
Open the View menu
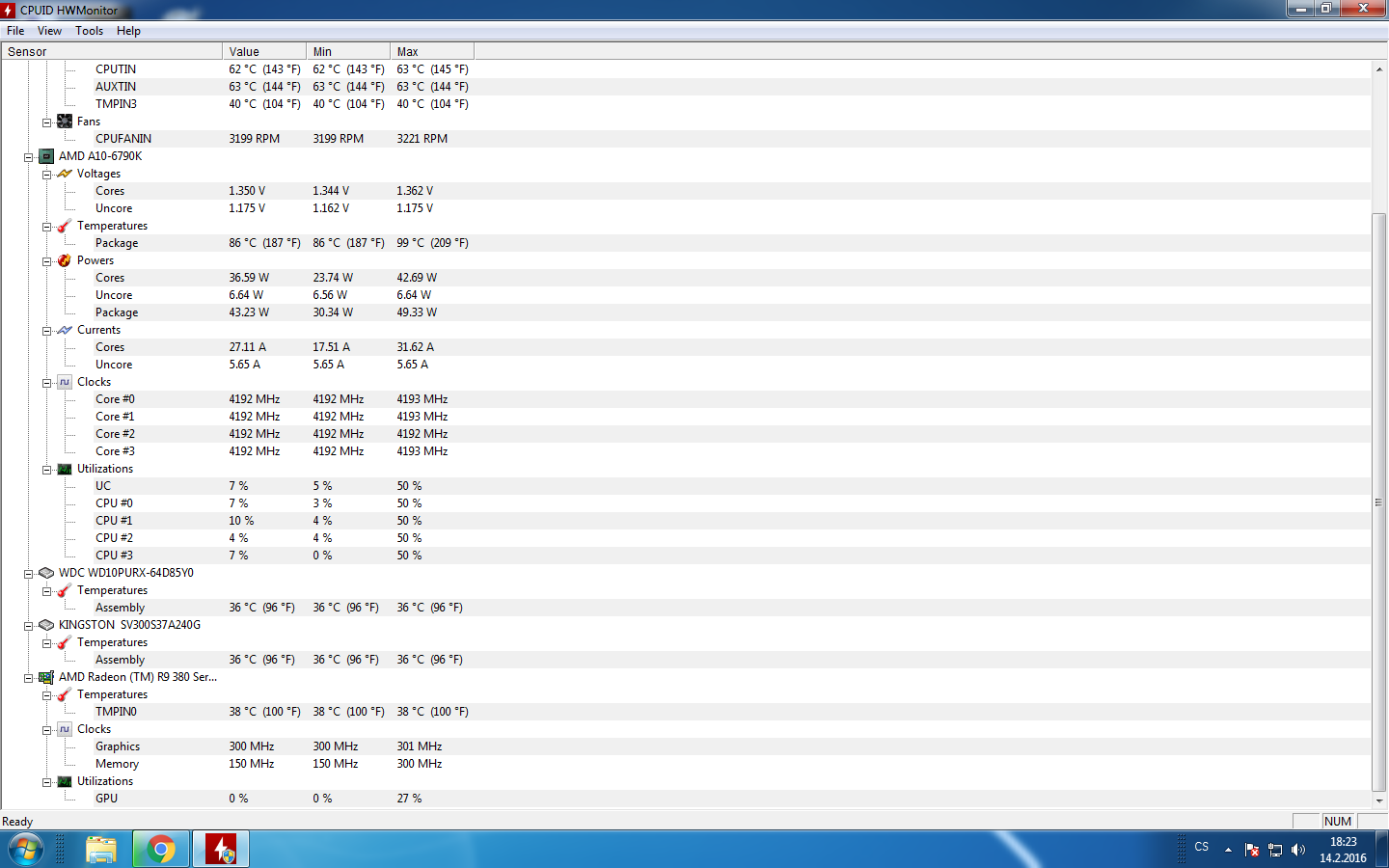[49, 31]
